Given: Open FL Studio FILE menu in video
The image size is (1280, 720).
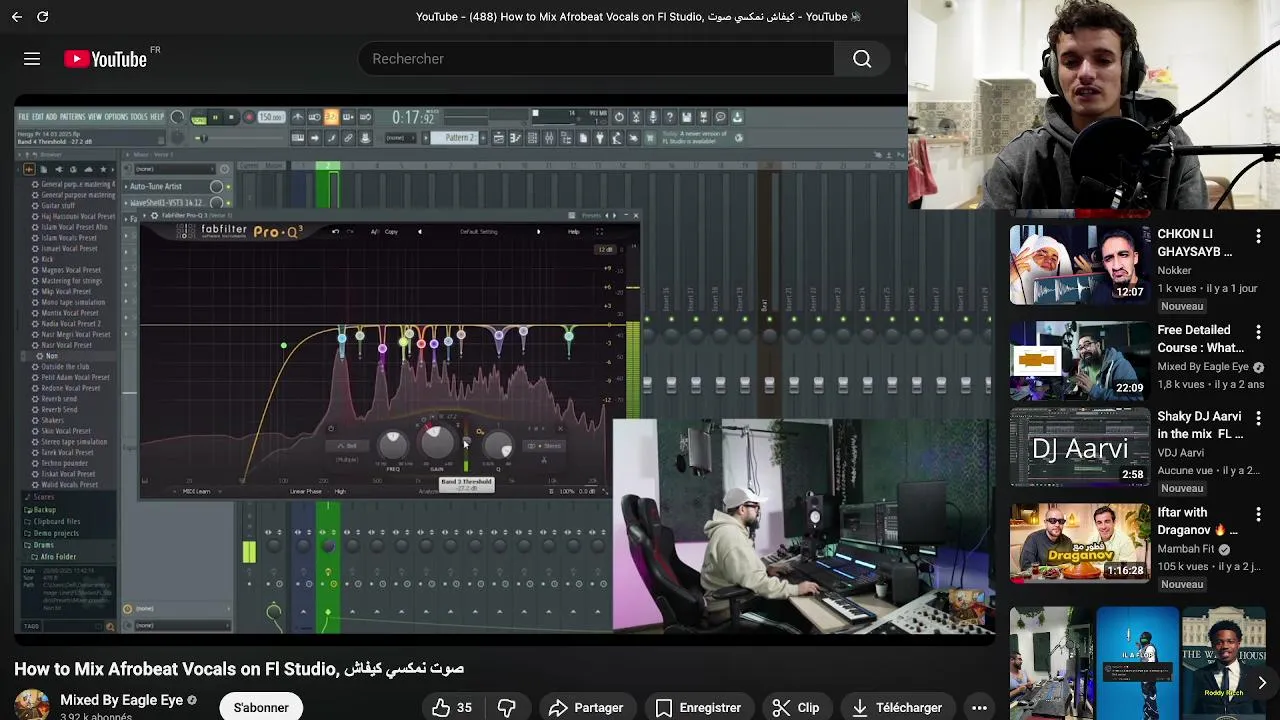Looking at the screenshot, I should (x=23, y=117).
